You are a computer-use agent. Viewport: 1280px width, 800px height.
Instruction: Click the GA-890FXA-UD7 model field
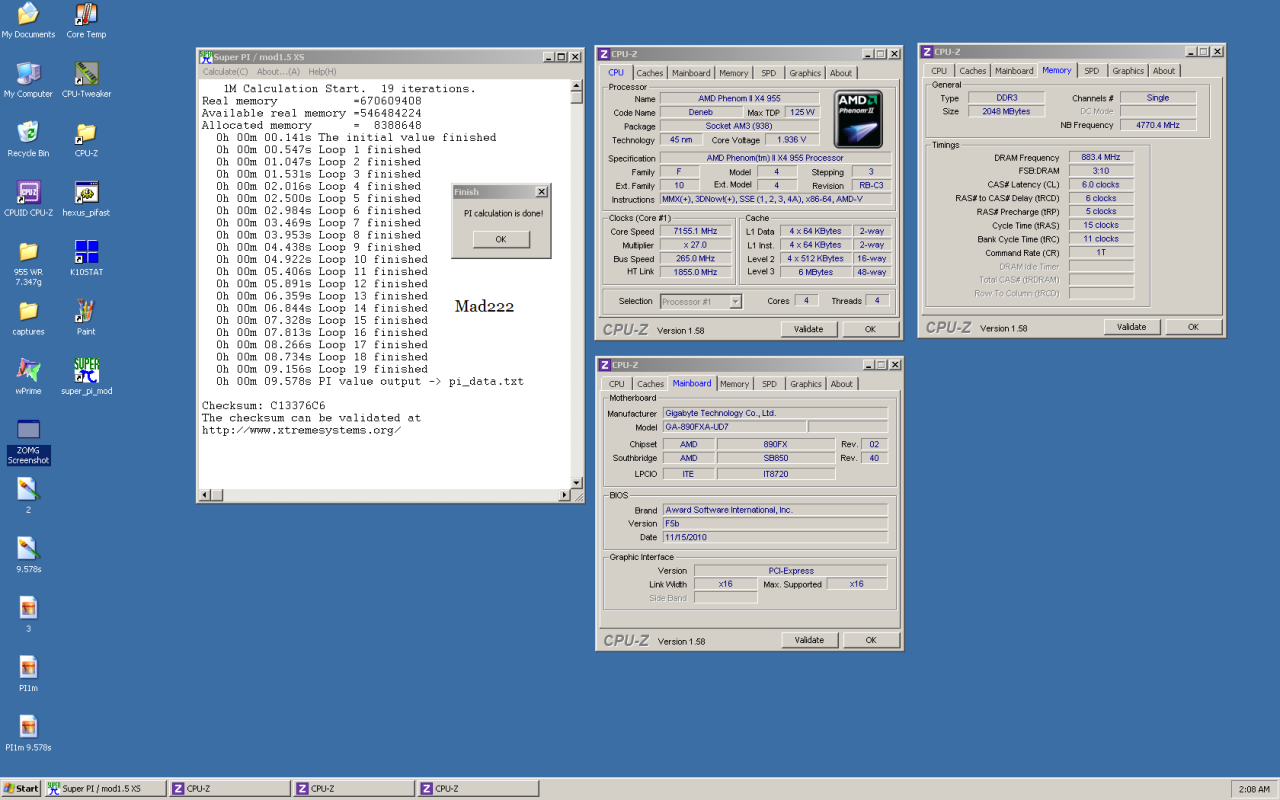point(733,427)
